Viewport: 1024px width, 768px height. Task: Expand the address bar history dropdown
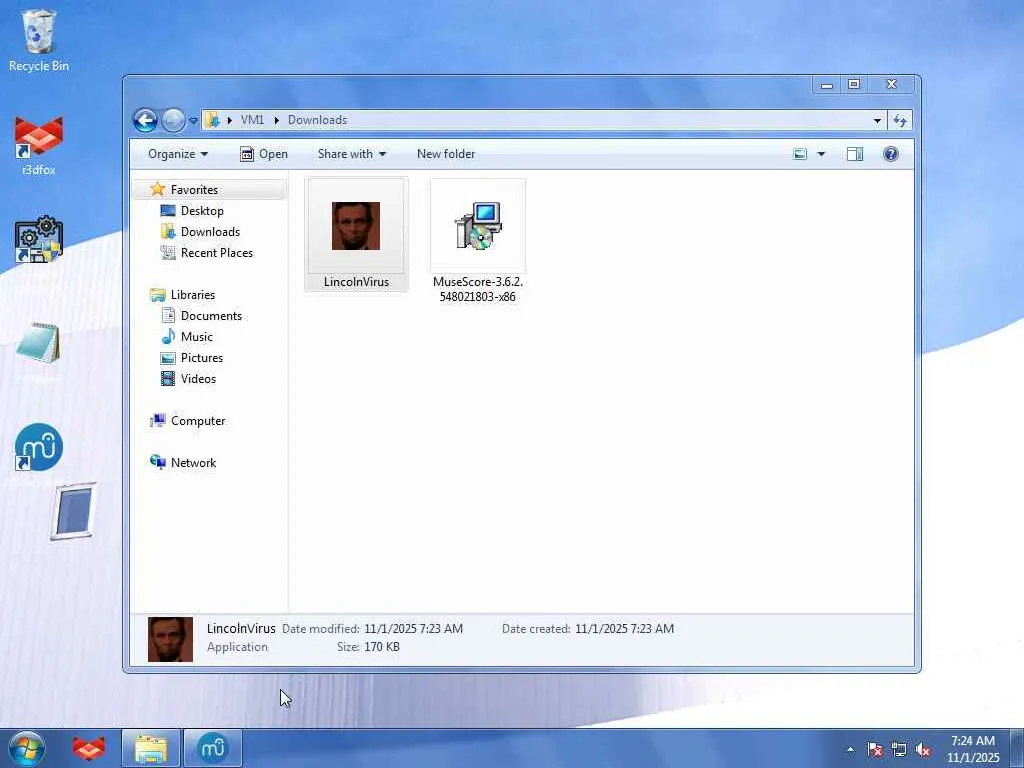point(877,120)
